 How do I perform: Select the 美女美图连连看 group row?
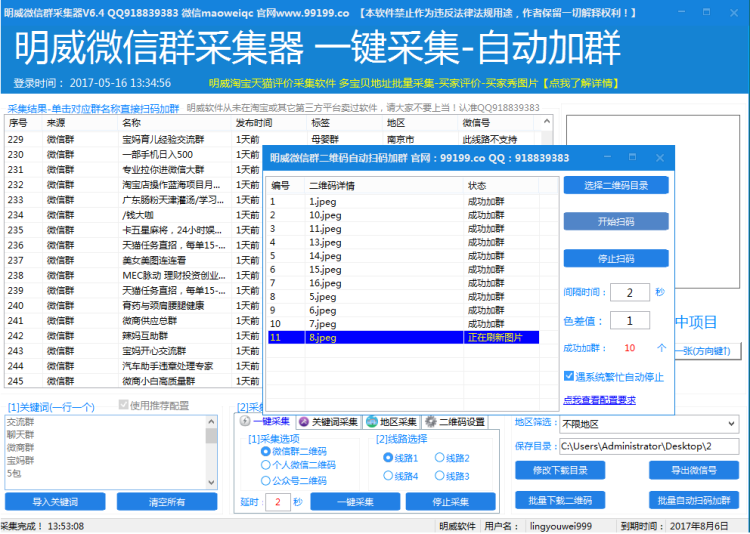(x=134, y=260)
